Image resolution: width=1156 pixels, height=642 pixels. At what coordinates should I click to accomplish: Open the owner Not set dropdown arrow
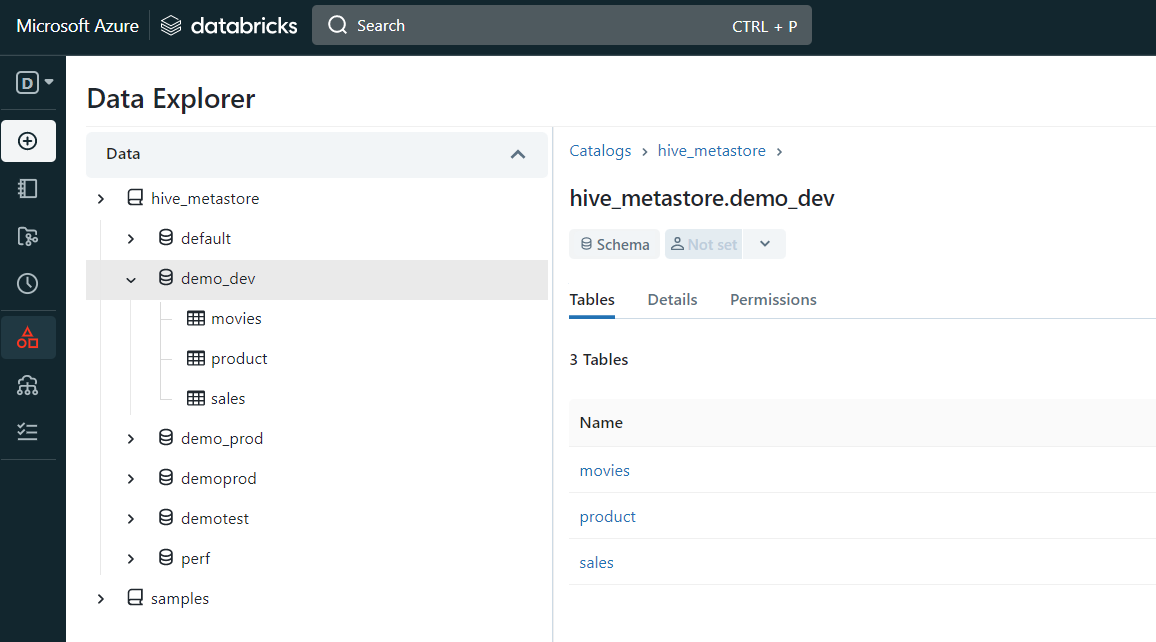point(765,244)
